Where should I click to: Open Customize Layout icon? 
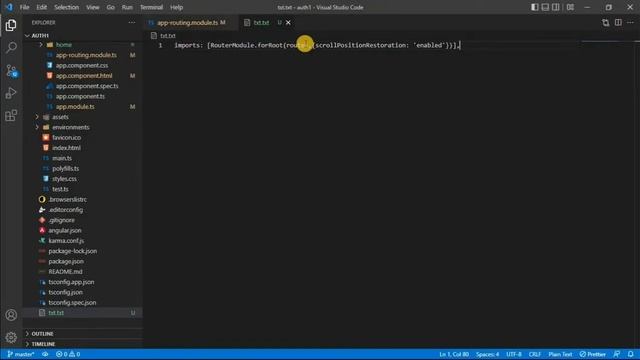point(570,7)
